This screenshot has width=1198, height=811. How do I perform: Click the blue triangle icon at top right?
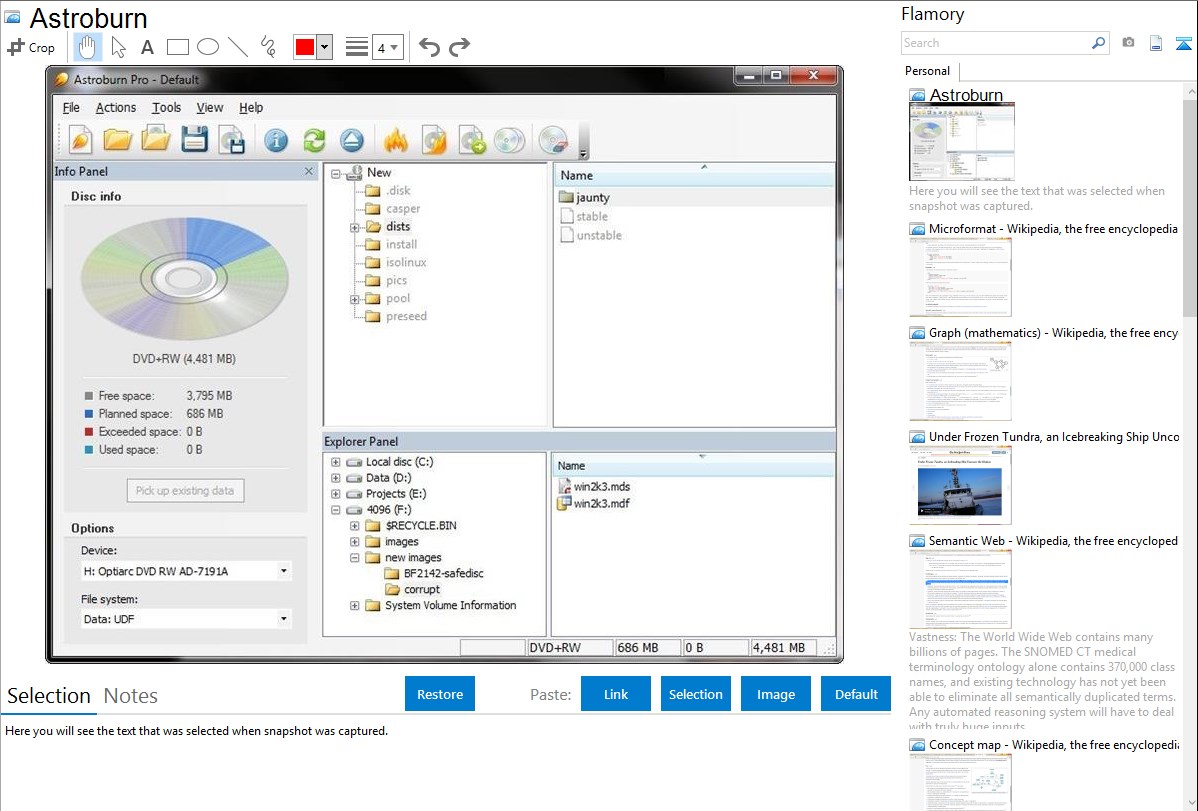[1183, 43]
